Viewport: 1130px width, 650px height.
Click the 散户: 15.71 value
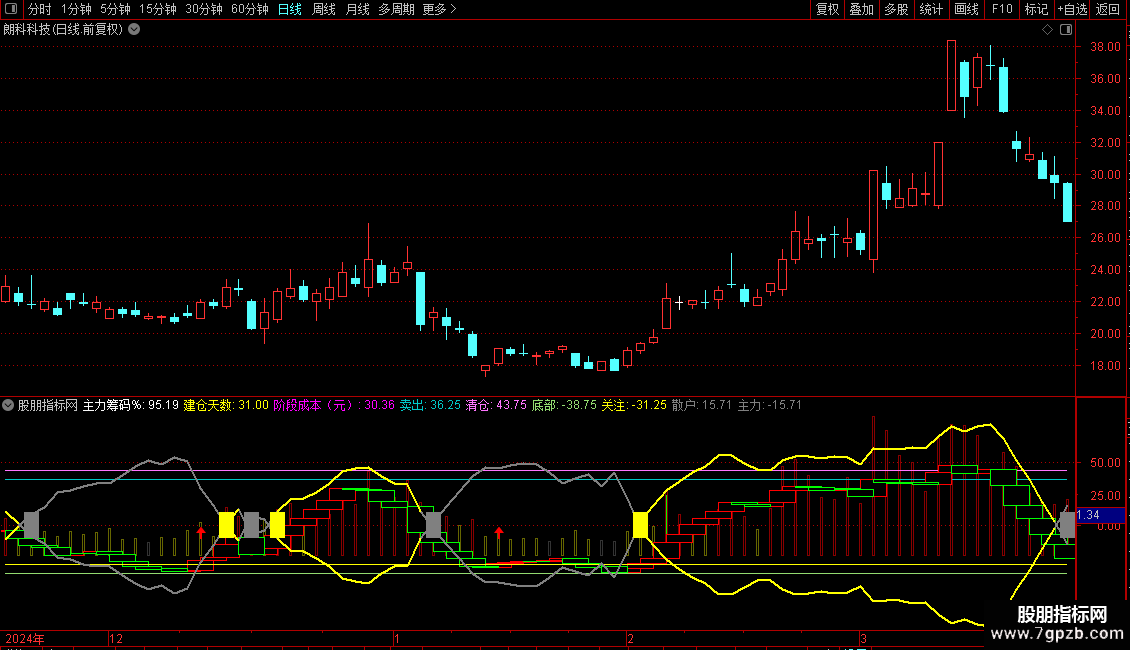tap(701, 405)
